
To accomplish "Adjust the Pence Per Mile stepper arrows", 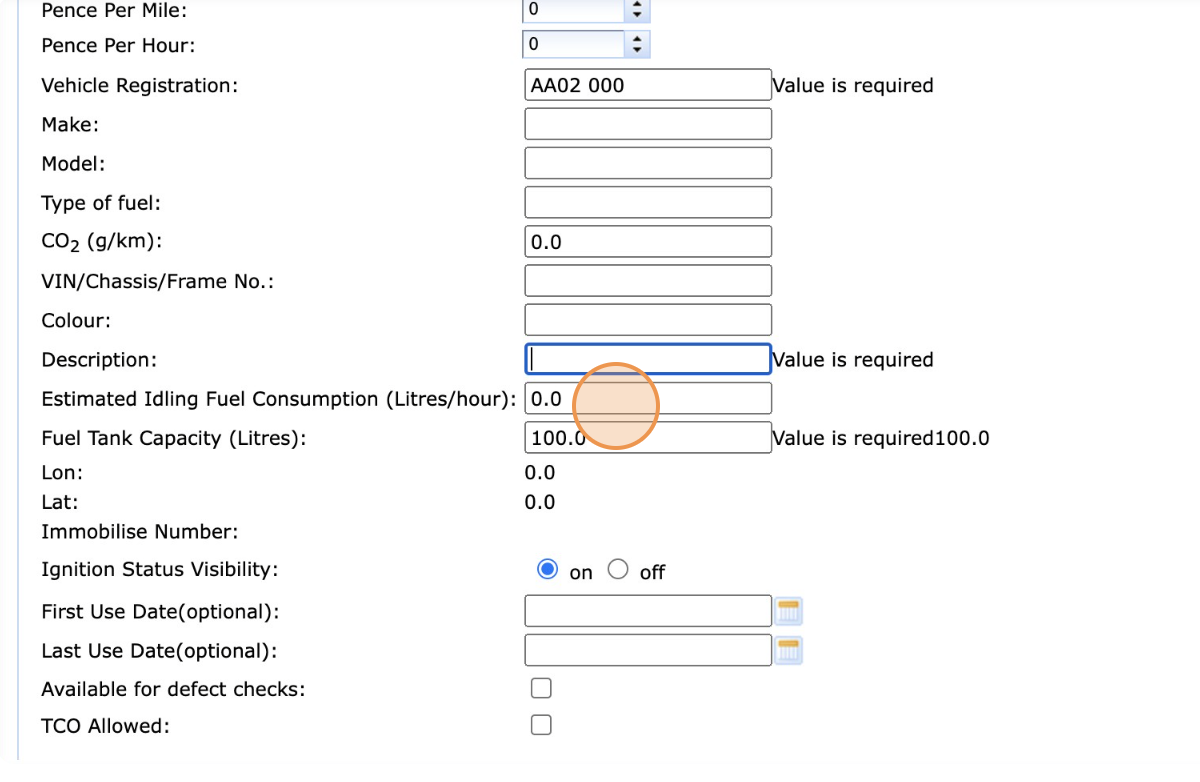I will tap(637, 10).
